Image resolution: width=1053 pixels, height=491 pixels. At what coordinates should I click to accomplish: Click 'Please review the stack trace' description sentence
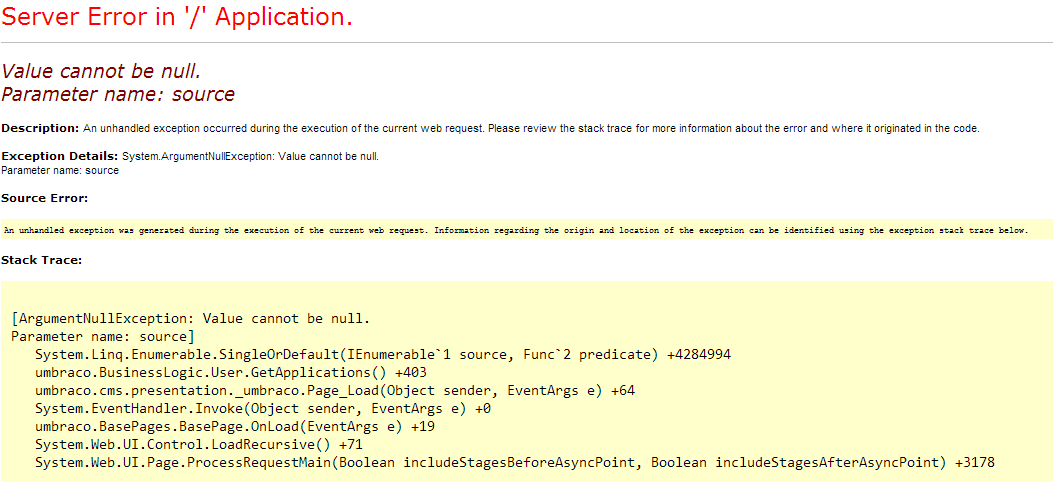(733, 129)
